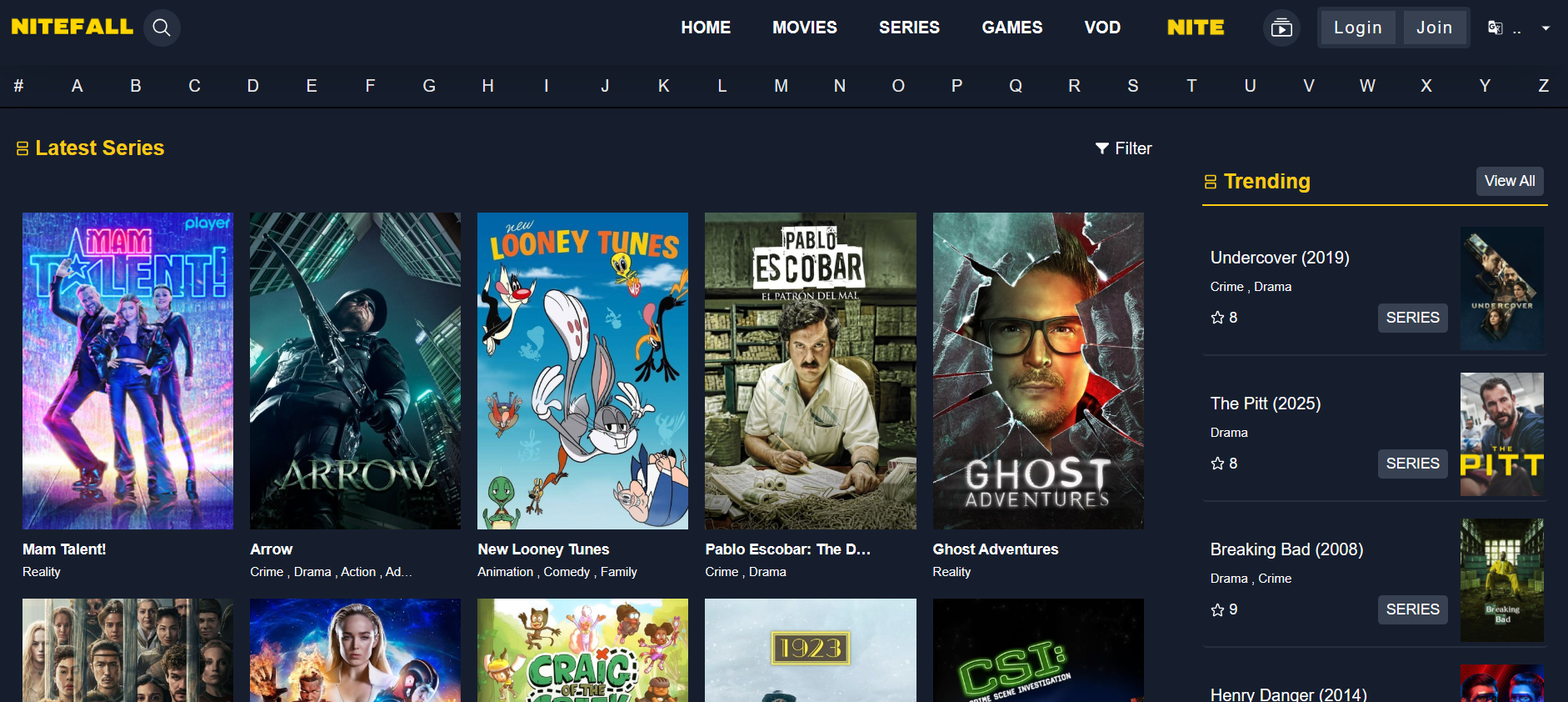Open the search magnifier icon
This screenshot has width=1568, height=702.
162,28
